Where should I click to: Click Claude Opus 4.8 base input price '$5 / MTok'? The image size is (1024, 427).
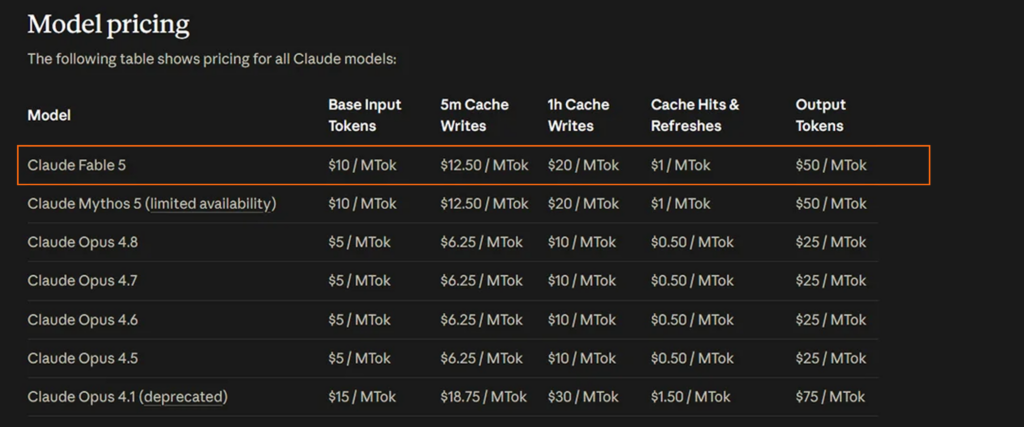click(x=359, y=242)
